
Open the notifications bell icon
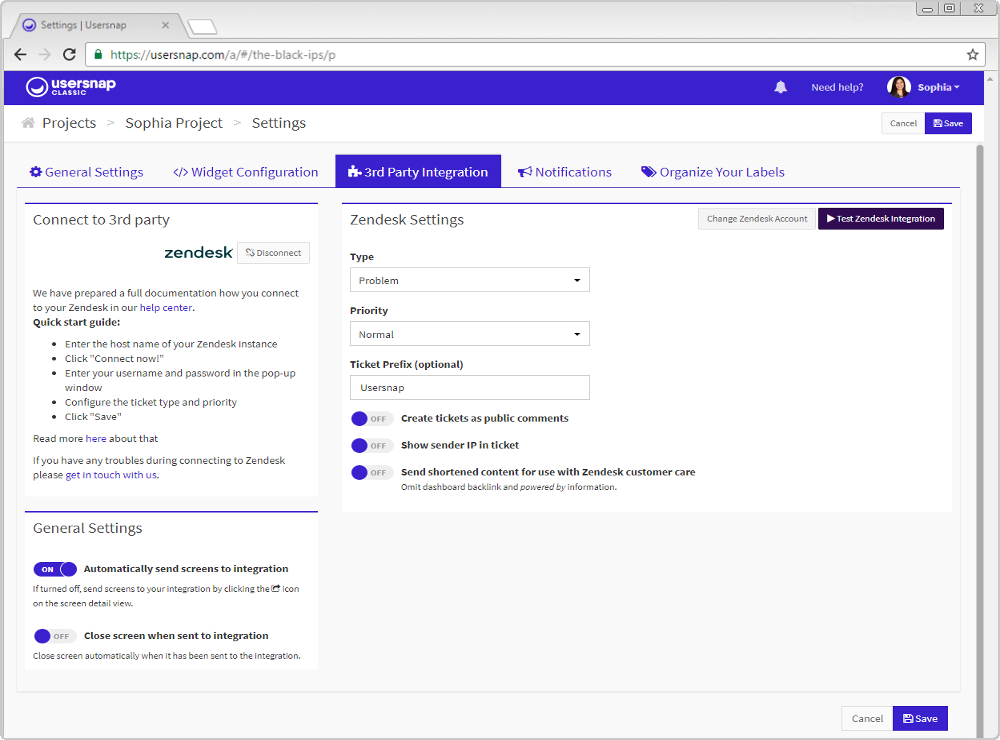pos(780,87)
